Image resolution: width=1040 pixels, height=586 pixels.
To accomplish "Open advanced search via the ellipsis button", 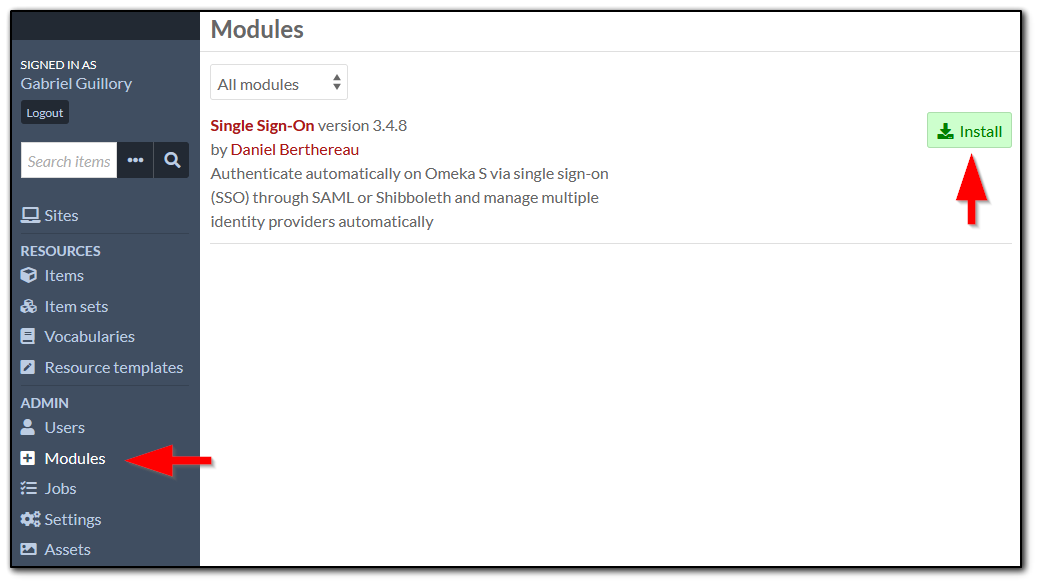I will (x=135, y=160).
